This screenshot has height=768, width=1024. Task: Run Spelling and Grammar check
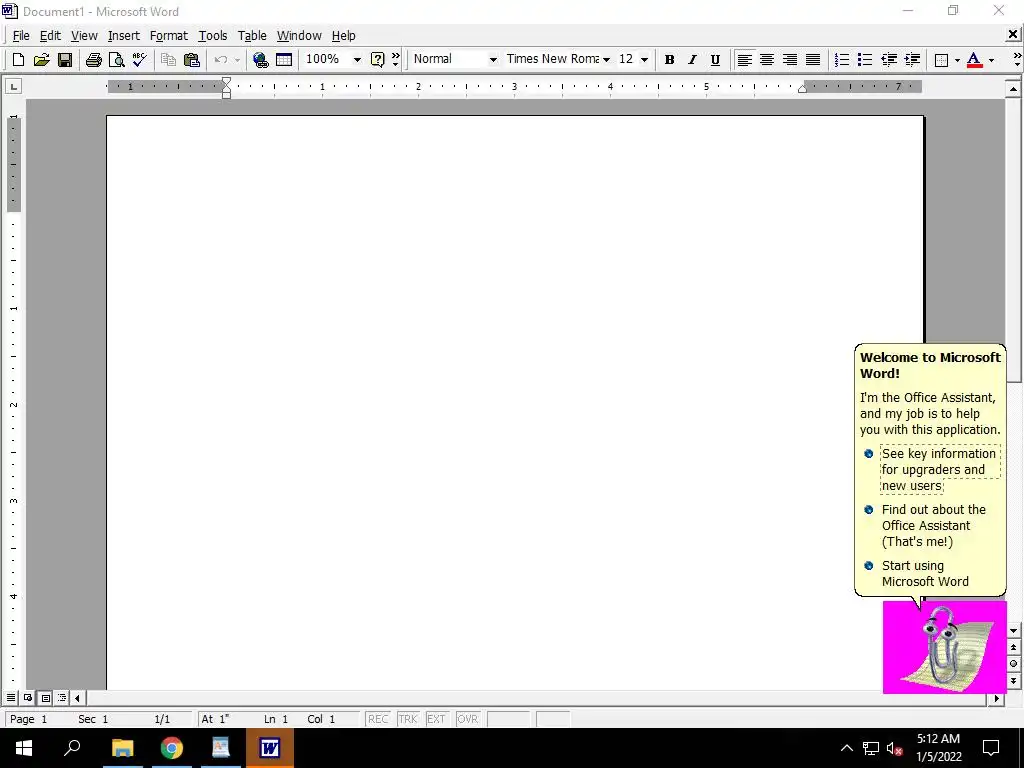coord(139,60)
